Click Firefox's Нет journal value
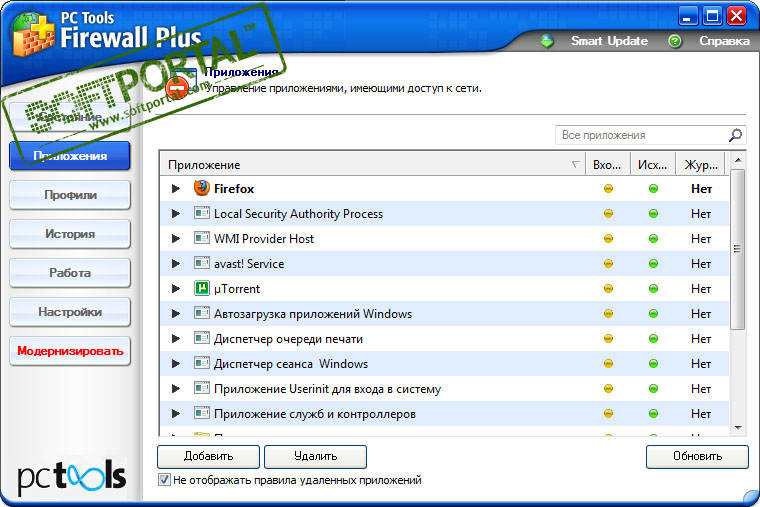Viewport: 760px width, 507px height. coord(701,189)
